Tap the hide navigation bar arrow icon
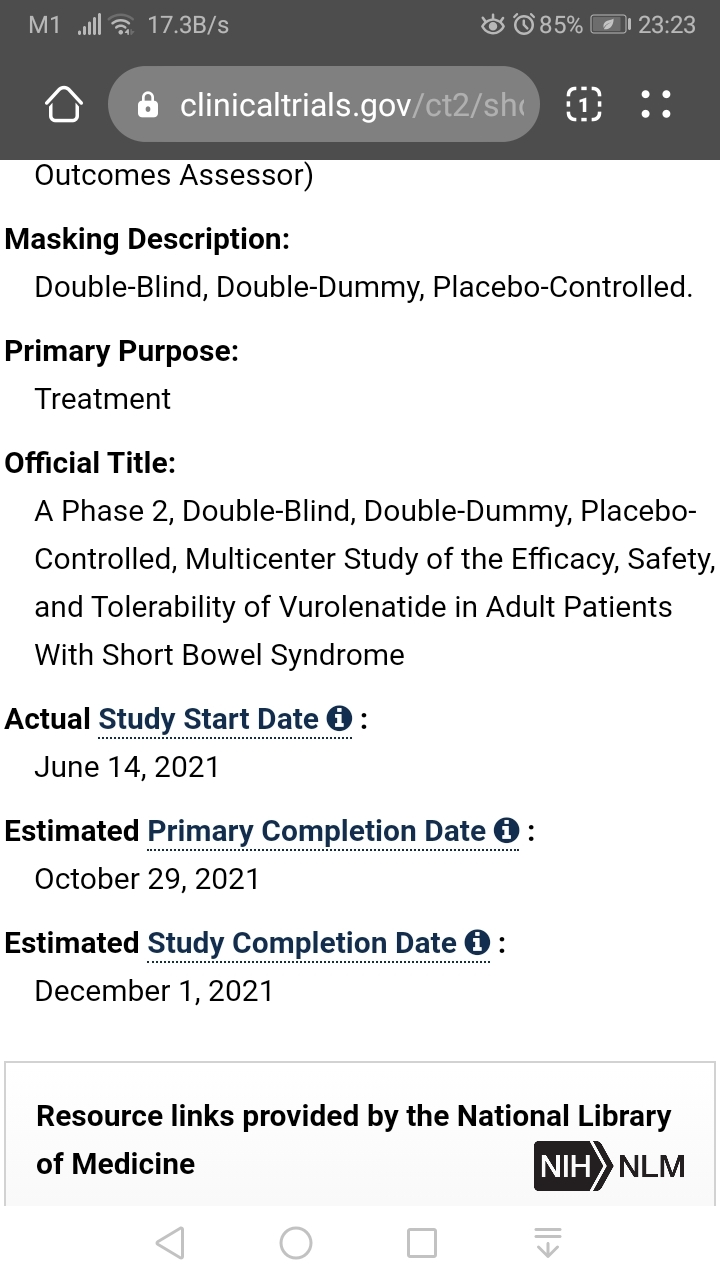The image size is (720, 1280). click(x=547, y=1243)
